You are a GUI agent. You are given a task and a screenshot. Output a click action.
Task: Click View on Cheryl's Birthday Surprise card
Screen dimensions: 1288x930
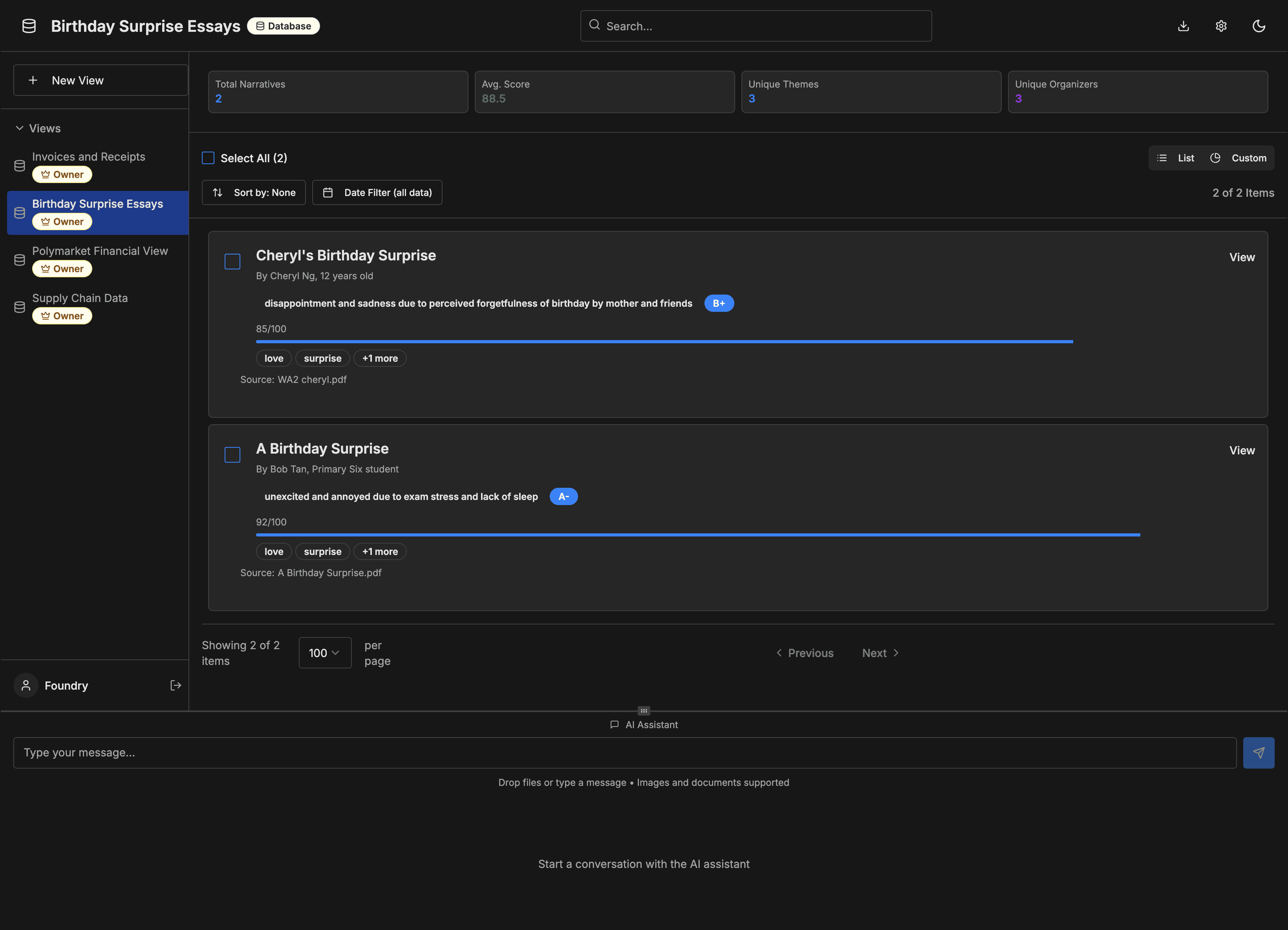1242,257
